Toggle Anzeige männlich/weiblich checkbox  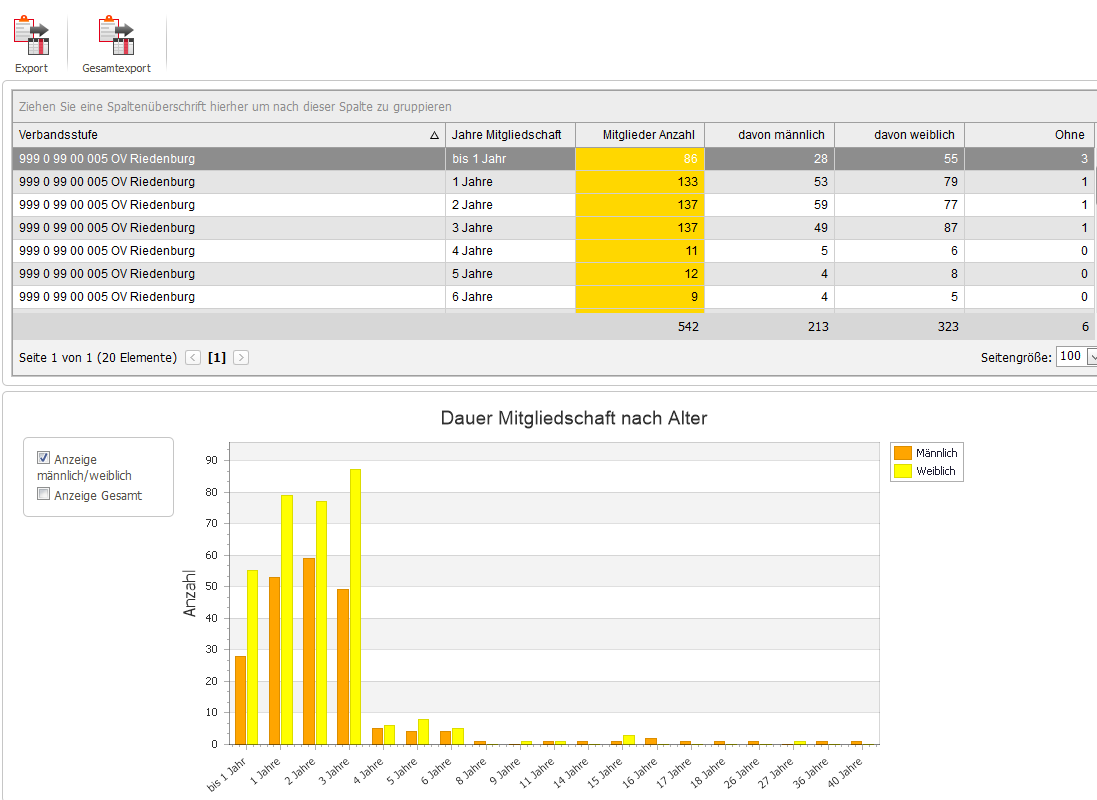tap(43, 458)
